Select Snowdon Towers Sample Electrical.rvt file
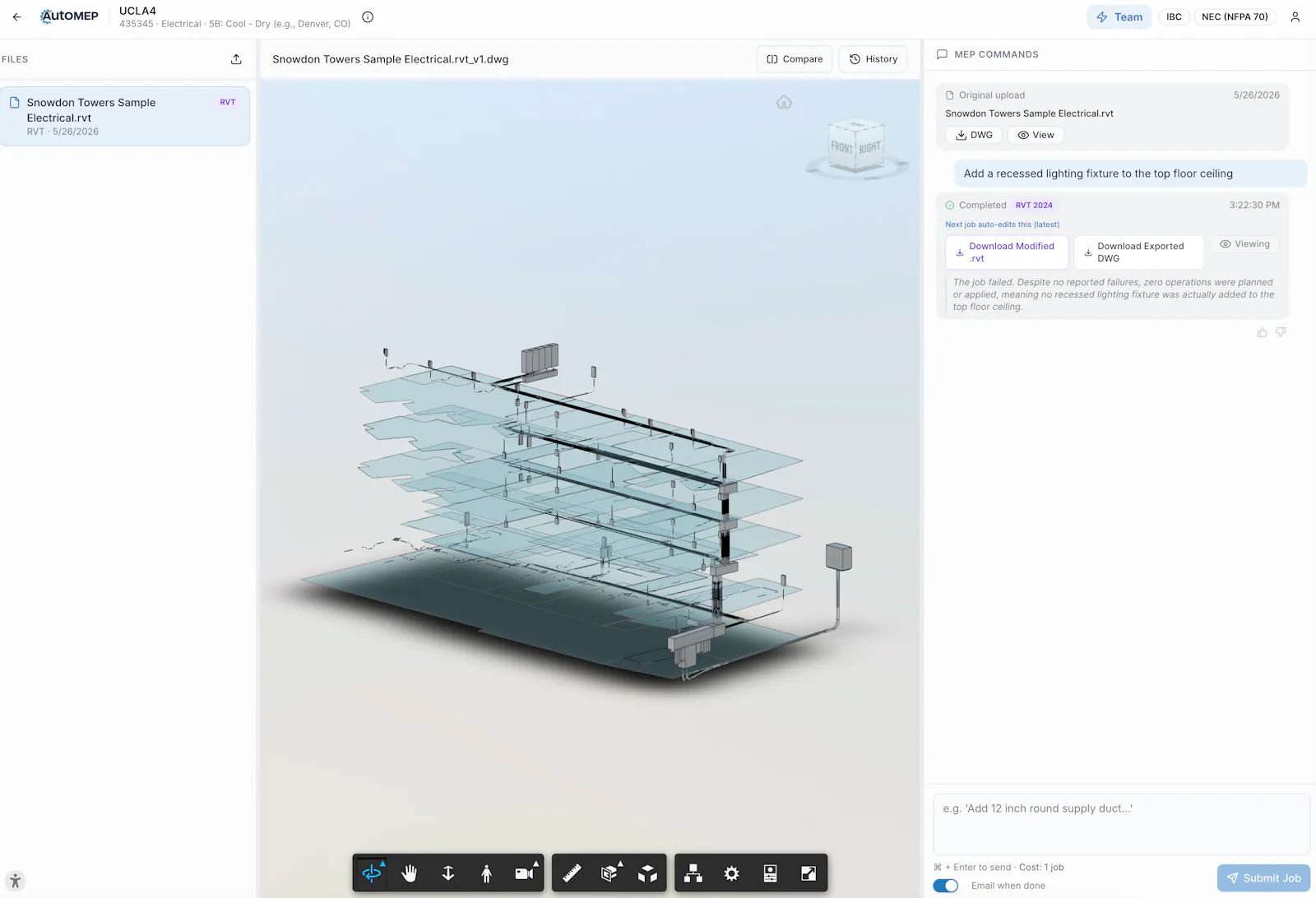The width and height of the screenshot is (1316, 898). coord(125,116)
